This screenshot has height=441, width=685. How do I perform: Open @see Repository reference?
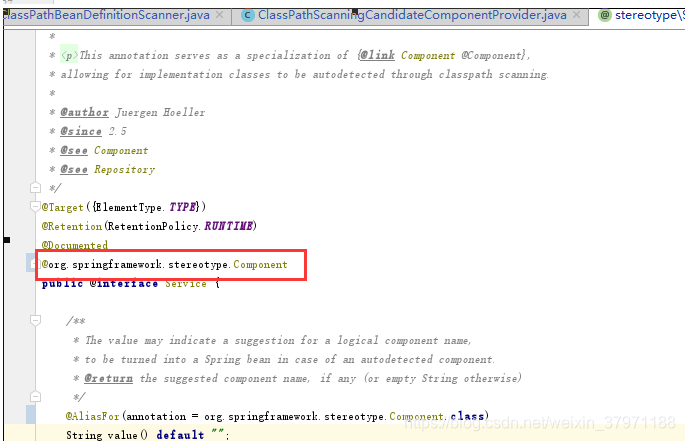tap(125, 170)
